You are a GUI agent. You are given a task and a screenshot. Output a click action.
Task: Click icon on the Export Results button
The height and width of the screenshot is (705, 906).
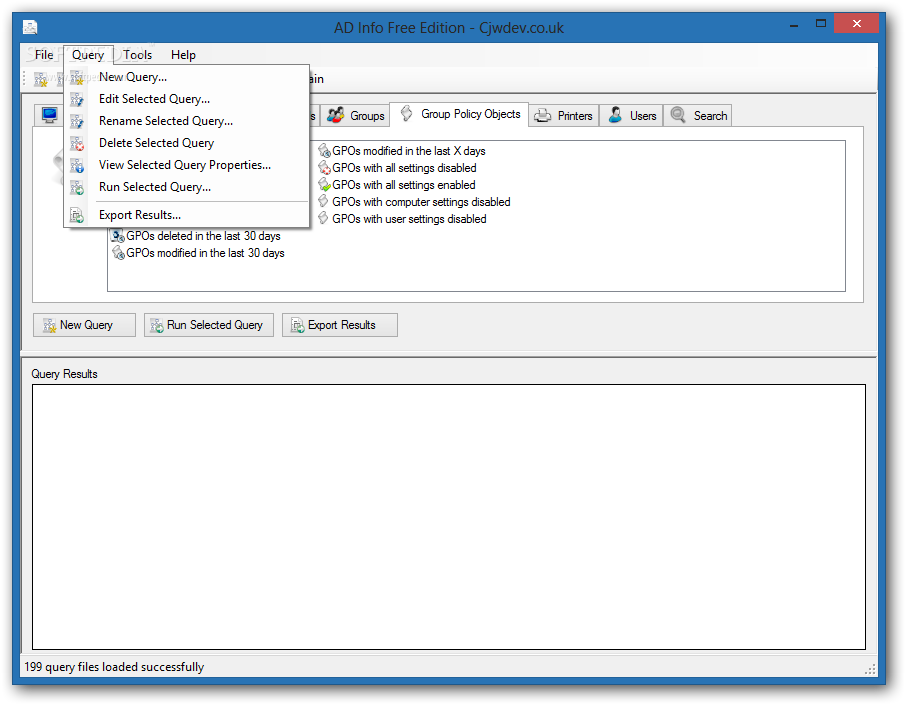[x=298, y=325]
